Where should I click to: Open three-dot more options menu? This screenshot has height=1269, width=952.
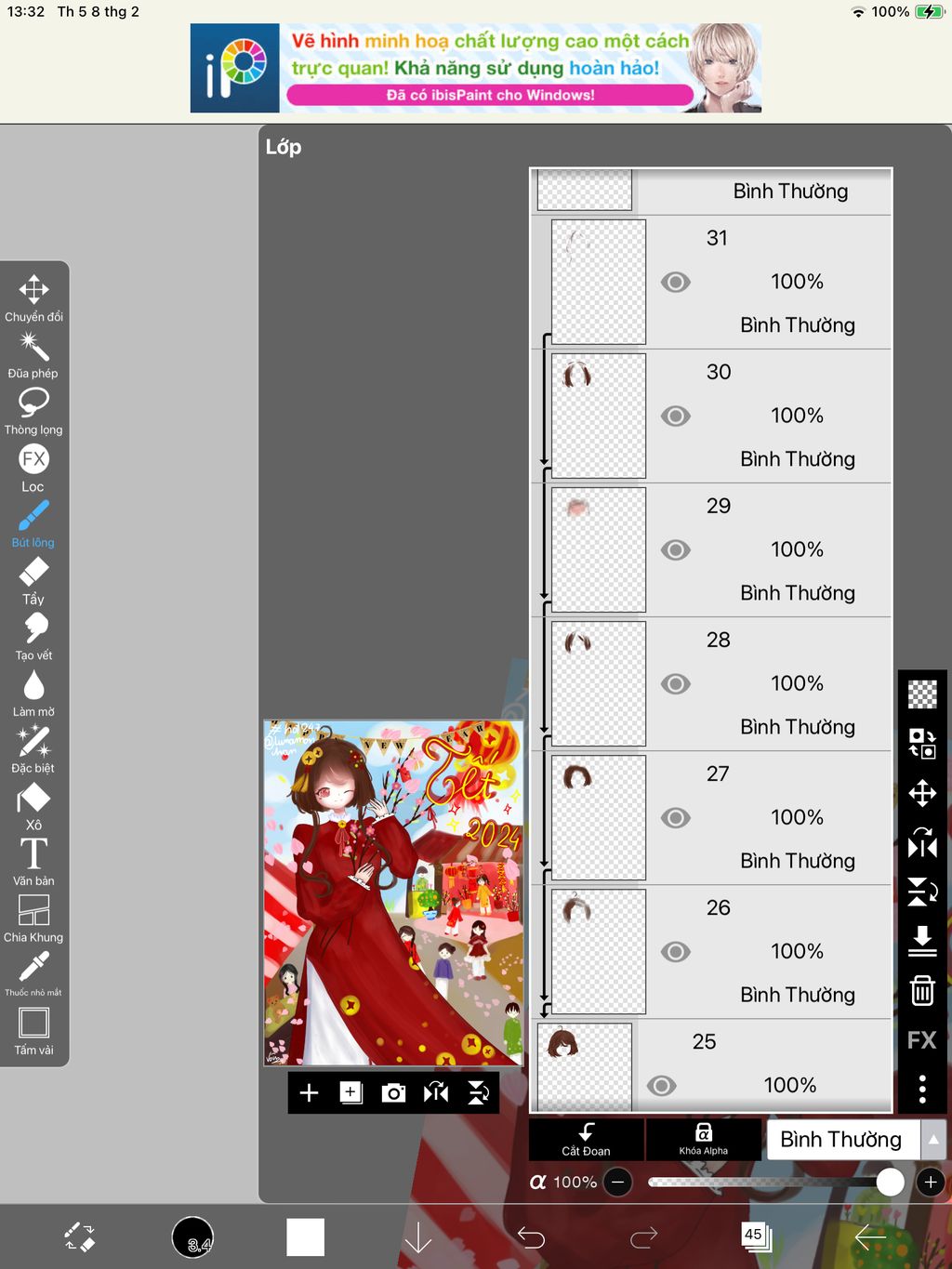[922, 1089]
